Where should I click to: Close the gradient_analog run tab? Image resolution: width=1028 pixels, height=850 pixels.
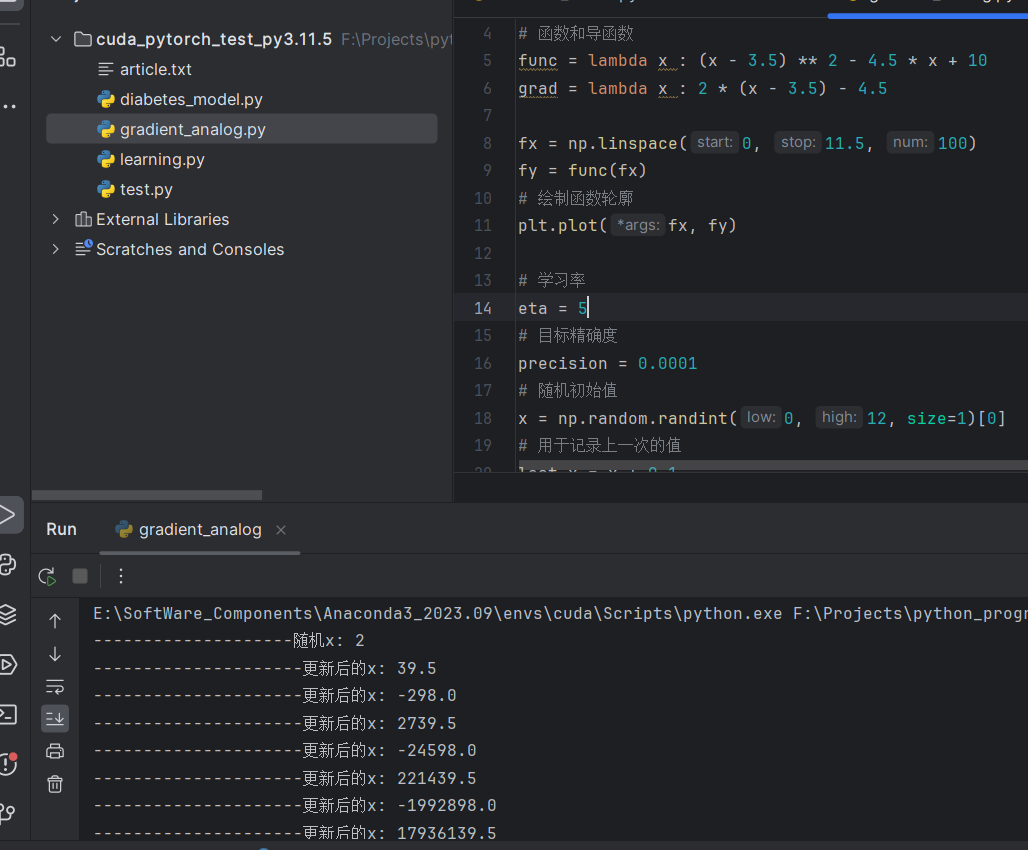click(281, 530)
